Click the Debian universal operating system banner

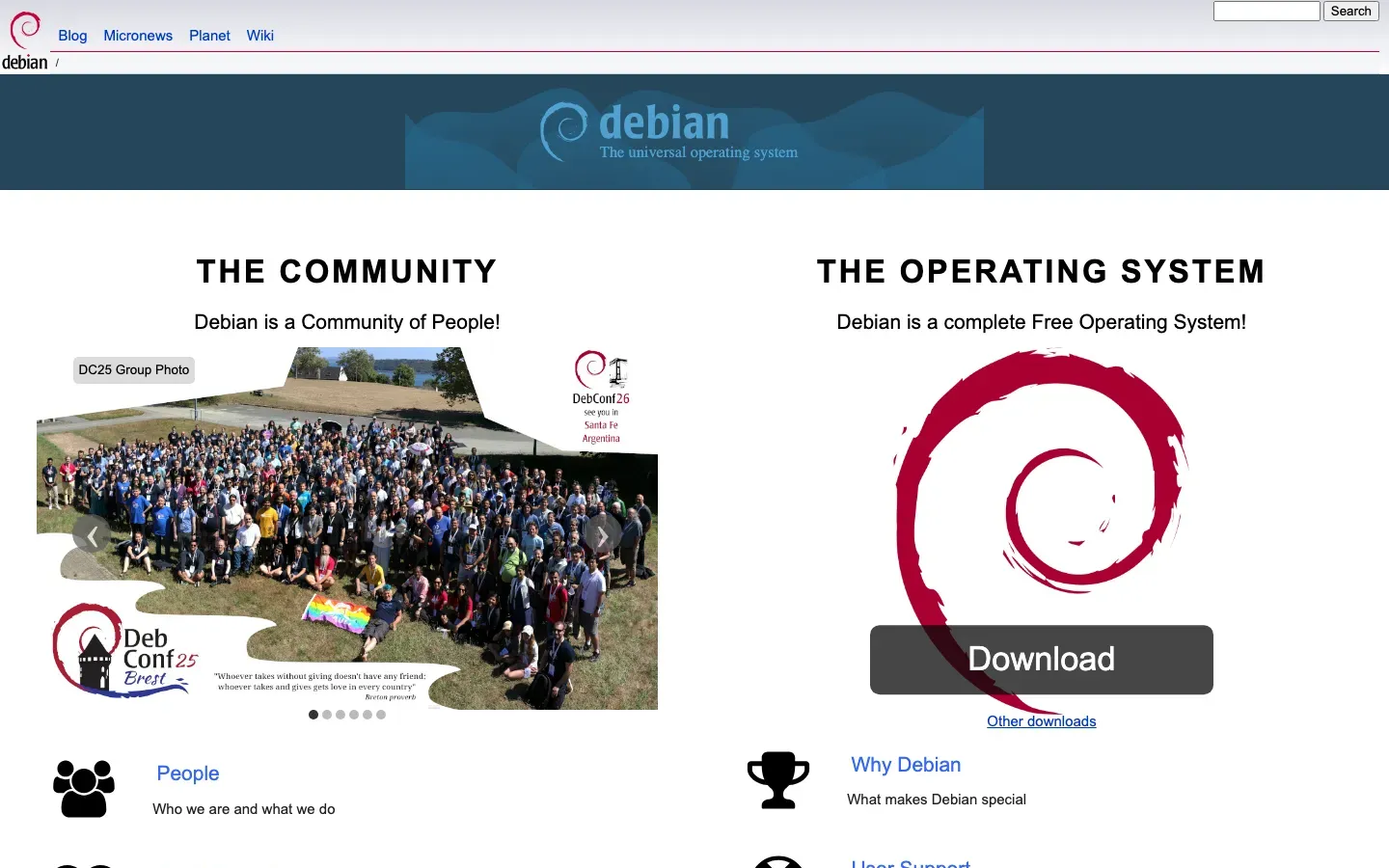click(694, 132)
